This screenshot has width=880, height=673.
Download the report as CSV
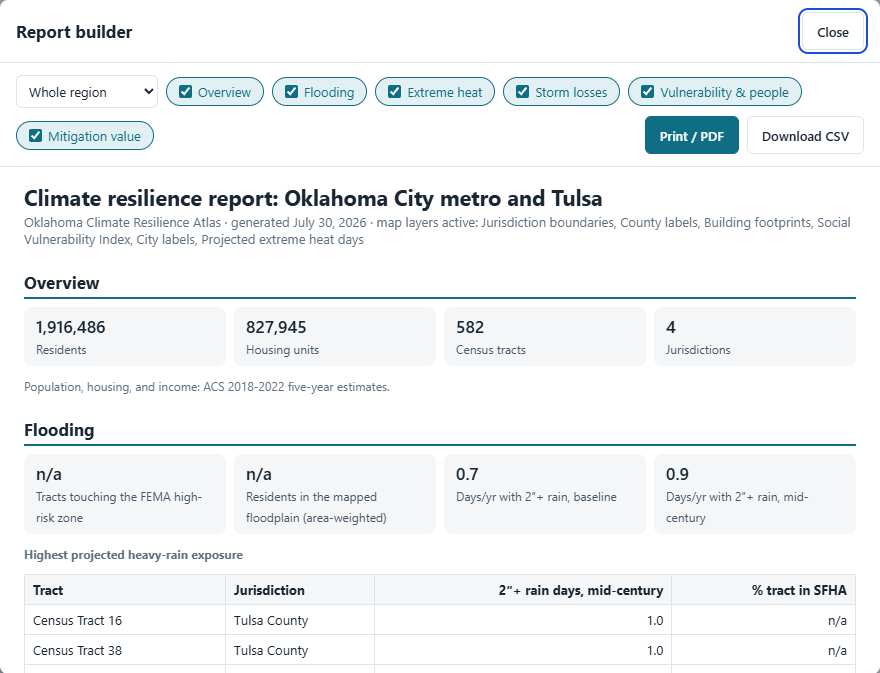(805, 135)
